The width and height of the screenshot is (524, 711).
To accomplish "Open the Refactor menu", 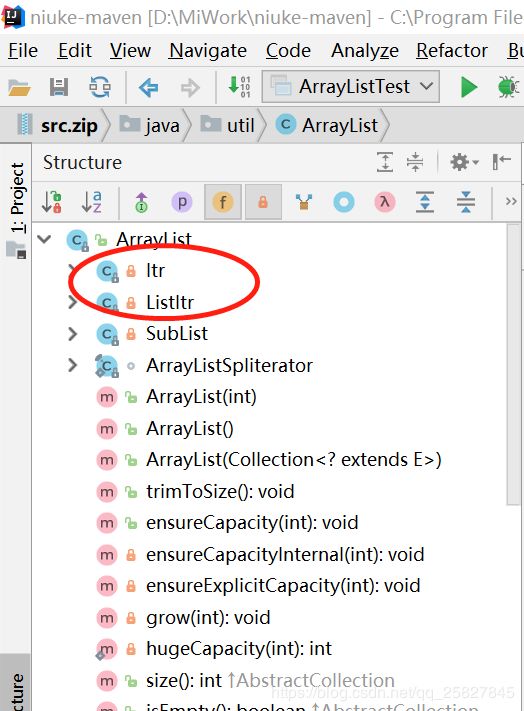I will (452, 50).
